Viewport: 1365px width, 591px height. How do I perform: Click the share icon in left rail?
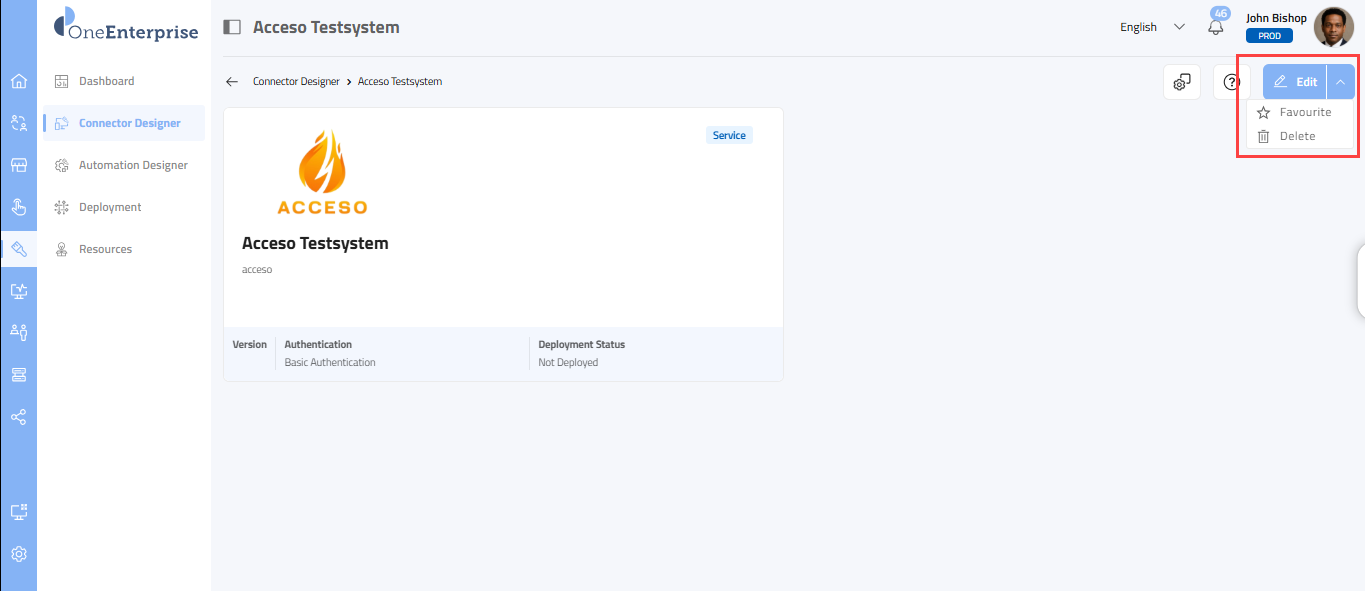point(18,417)
